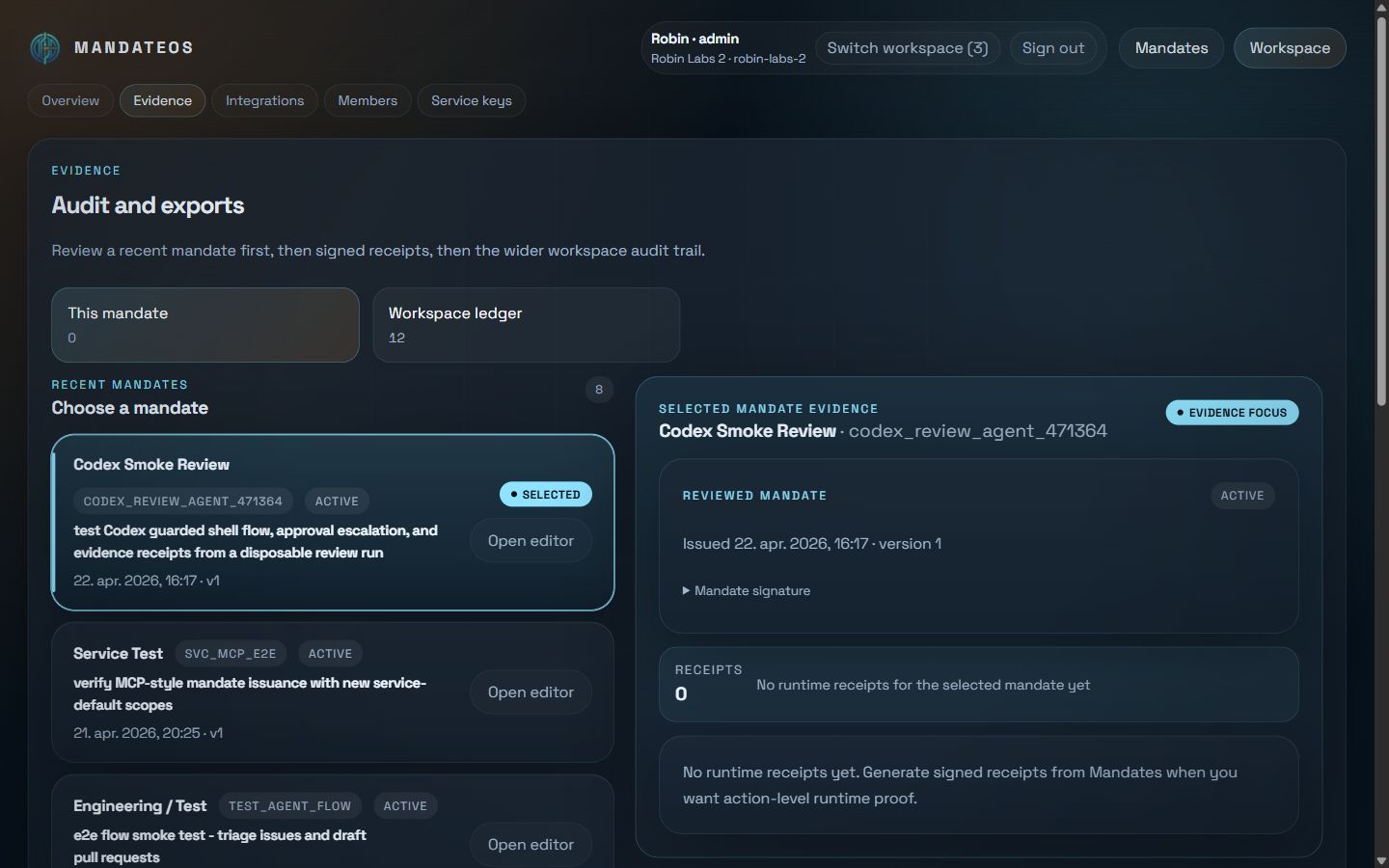Switch to the Overview tab
Image resolution: width=1389 pixels, height=868 pixels.
70,100
